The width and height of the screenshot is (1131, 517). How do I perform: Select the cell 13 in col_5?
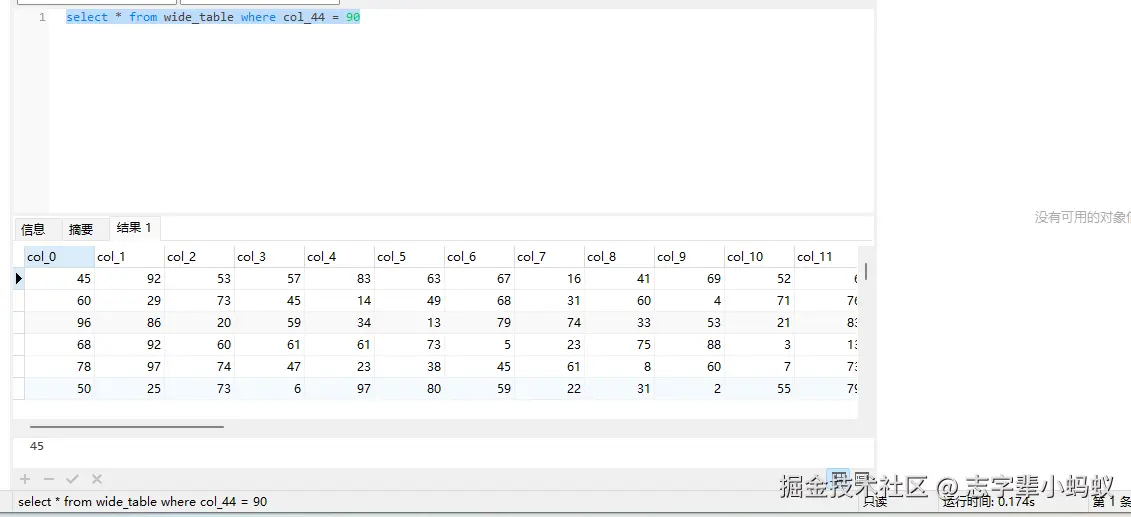410,322
